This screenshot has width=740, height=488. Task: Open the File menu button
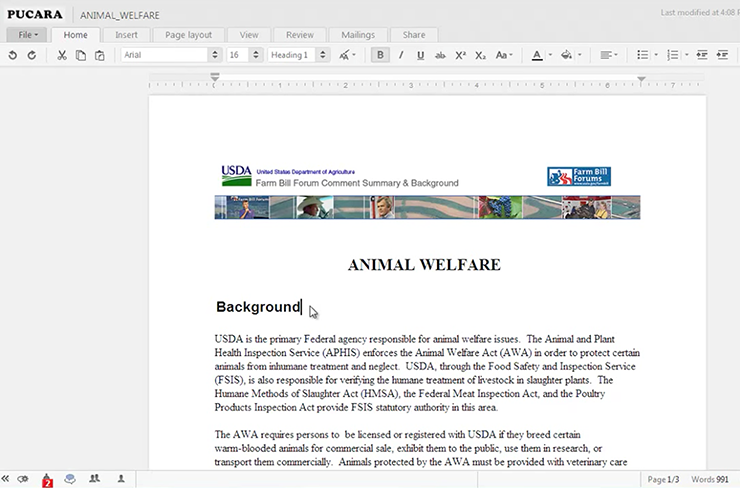pos(28,35)
